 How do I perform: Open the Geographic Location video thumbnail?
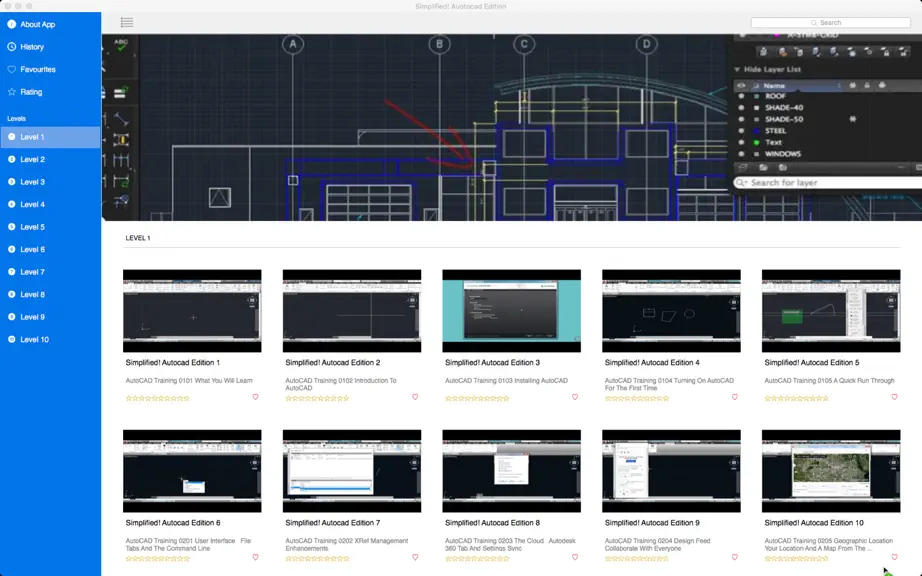click(x=831, y=471)
